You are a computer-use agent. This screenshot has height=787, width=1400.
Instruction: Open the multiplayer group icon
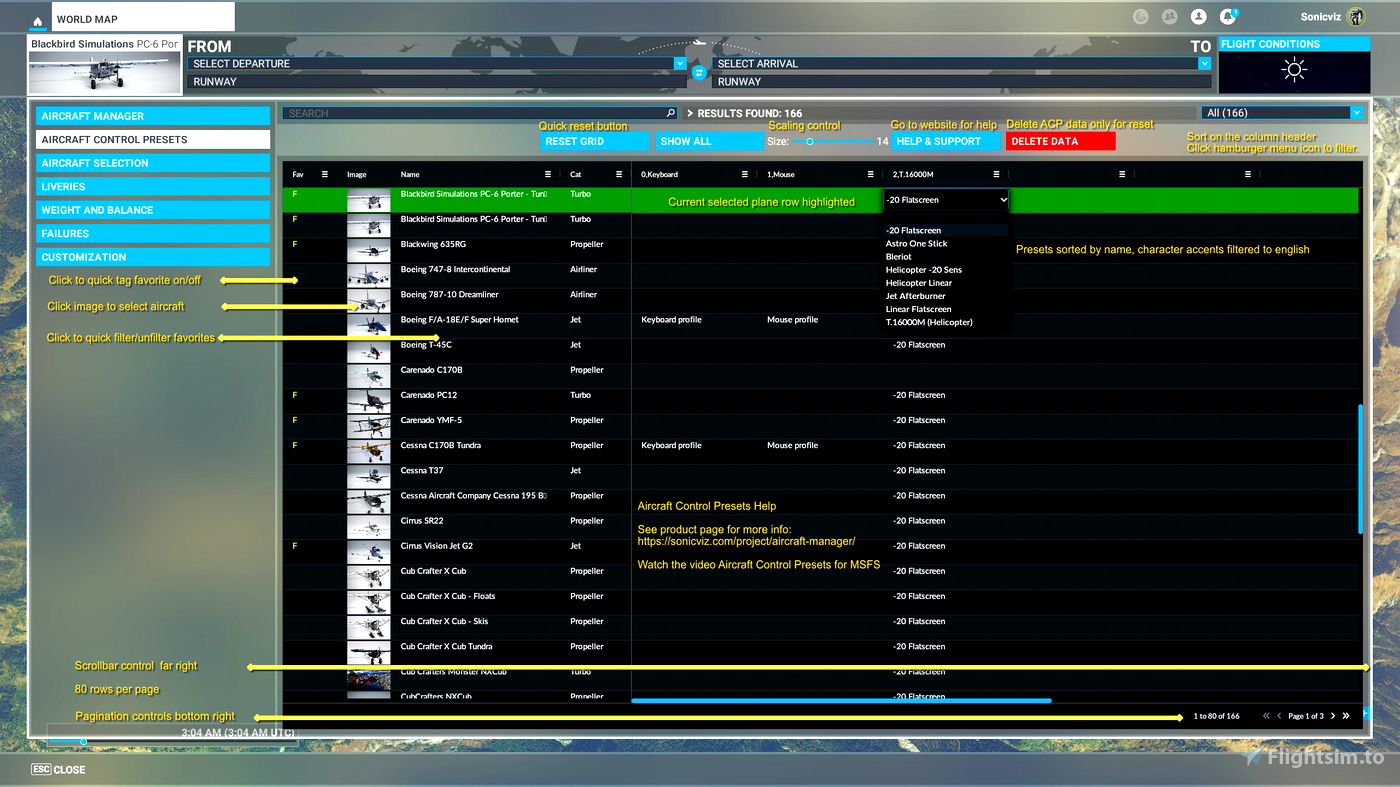click(x=1169, y=17)
